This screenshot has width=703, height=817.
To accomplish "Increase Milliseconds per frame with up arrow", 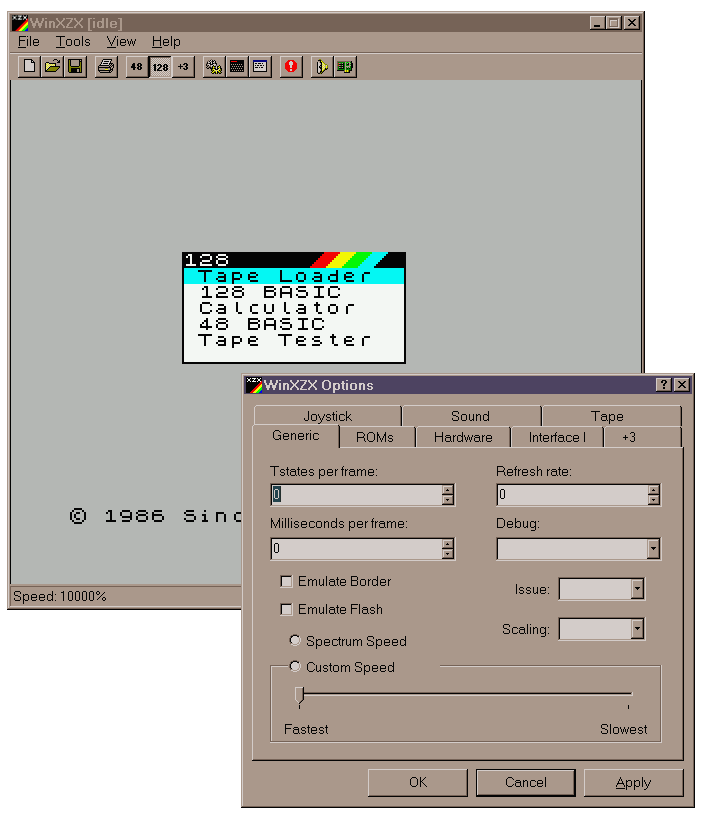I will (447, 544).
